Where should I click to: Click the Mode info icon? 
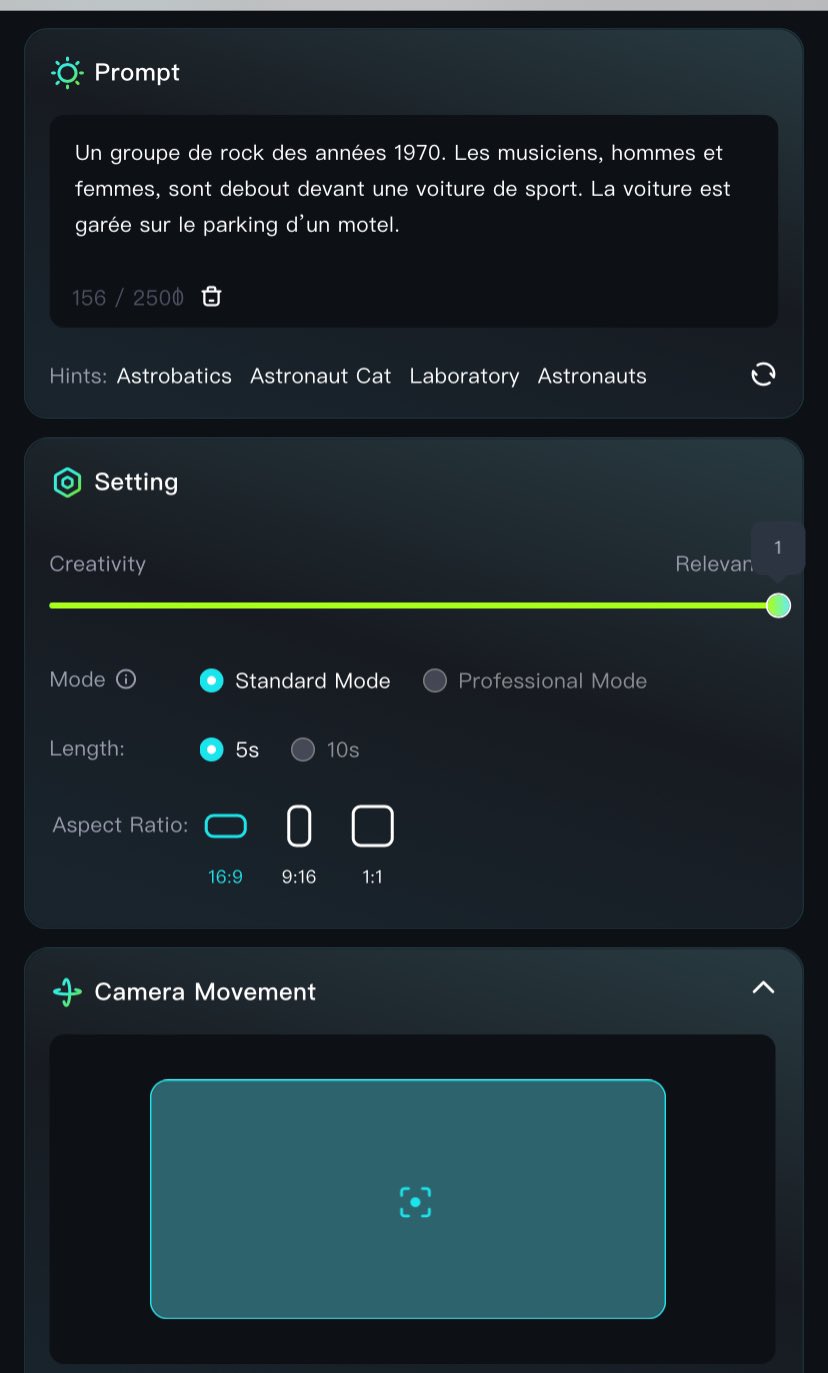pyautogui.click(x=126, y=680)
